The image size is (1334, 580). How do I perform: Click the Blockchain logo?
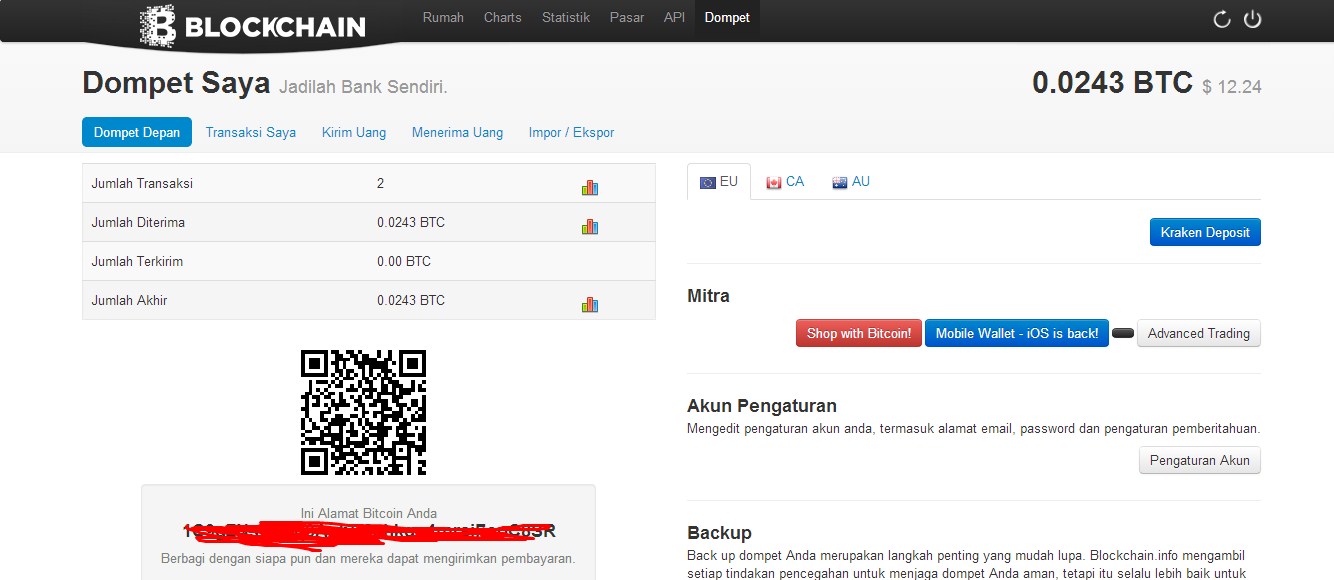[x=252, y=26]
